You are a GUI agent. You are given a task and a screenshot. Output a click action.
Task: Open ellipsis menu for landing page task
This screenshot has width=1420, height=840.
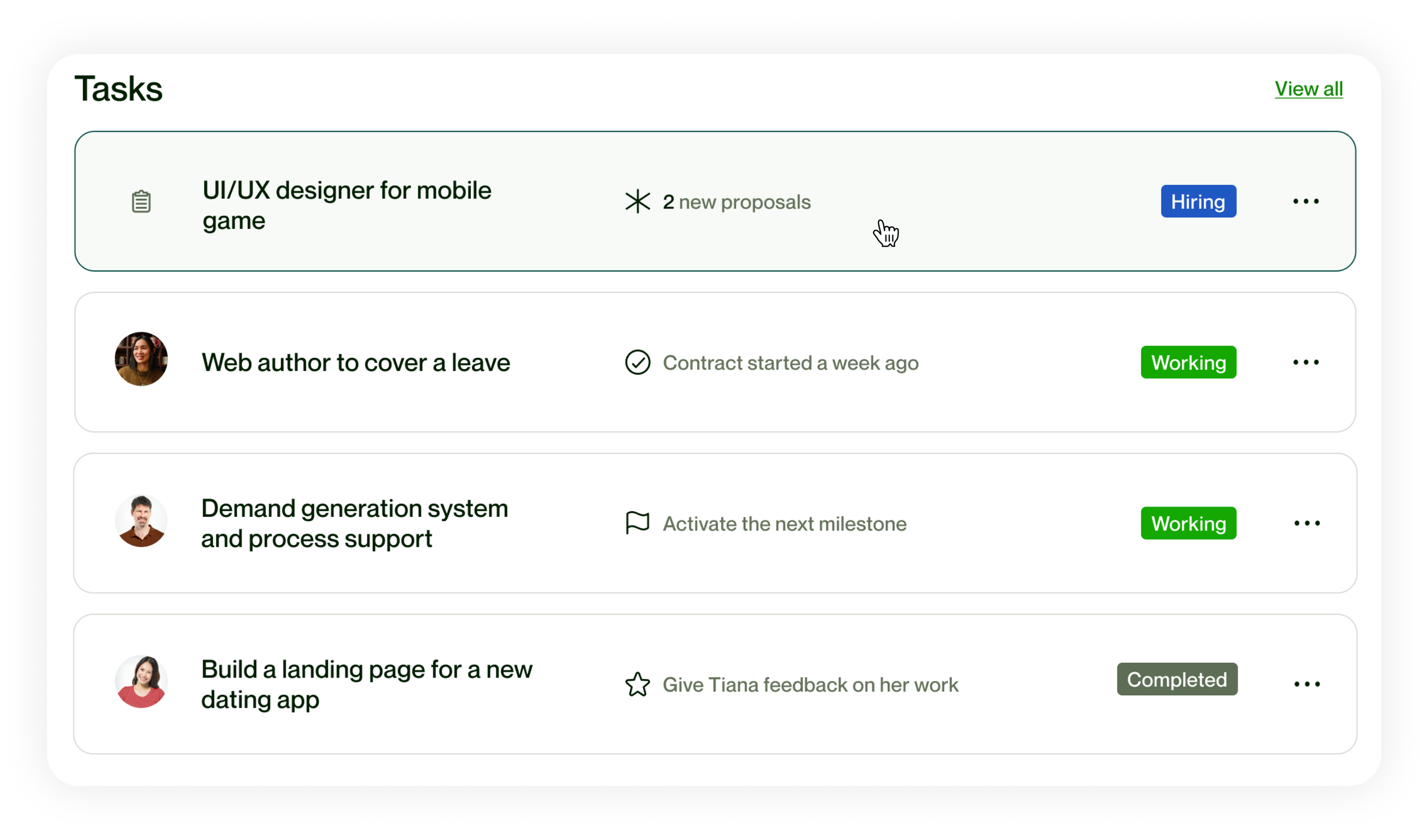[x=1306, y=684]
